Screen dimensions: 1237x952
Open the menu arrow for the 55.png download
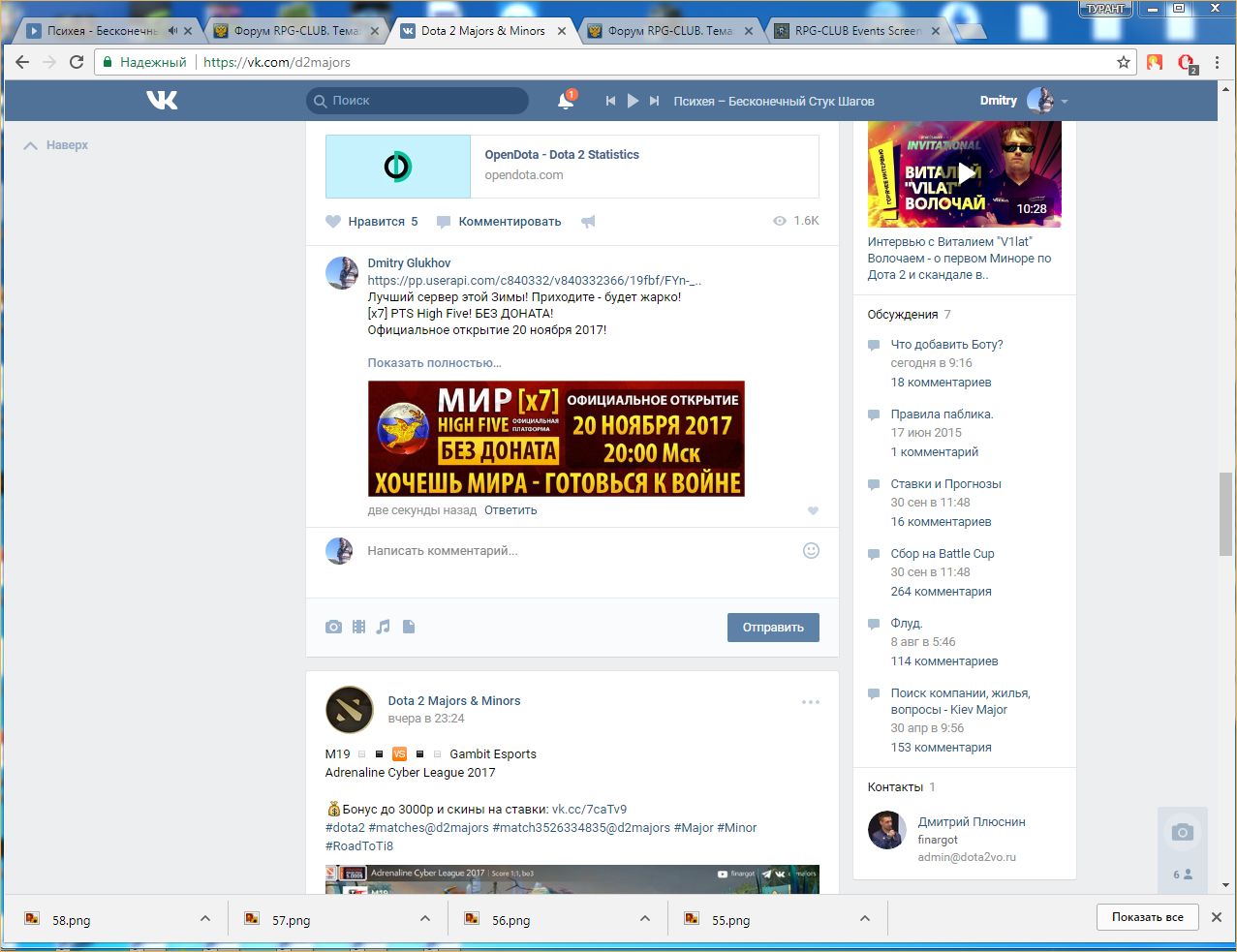pos(865,919)
